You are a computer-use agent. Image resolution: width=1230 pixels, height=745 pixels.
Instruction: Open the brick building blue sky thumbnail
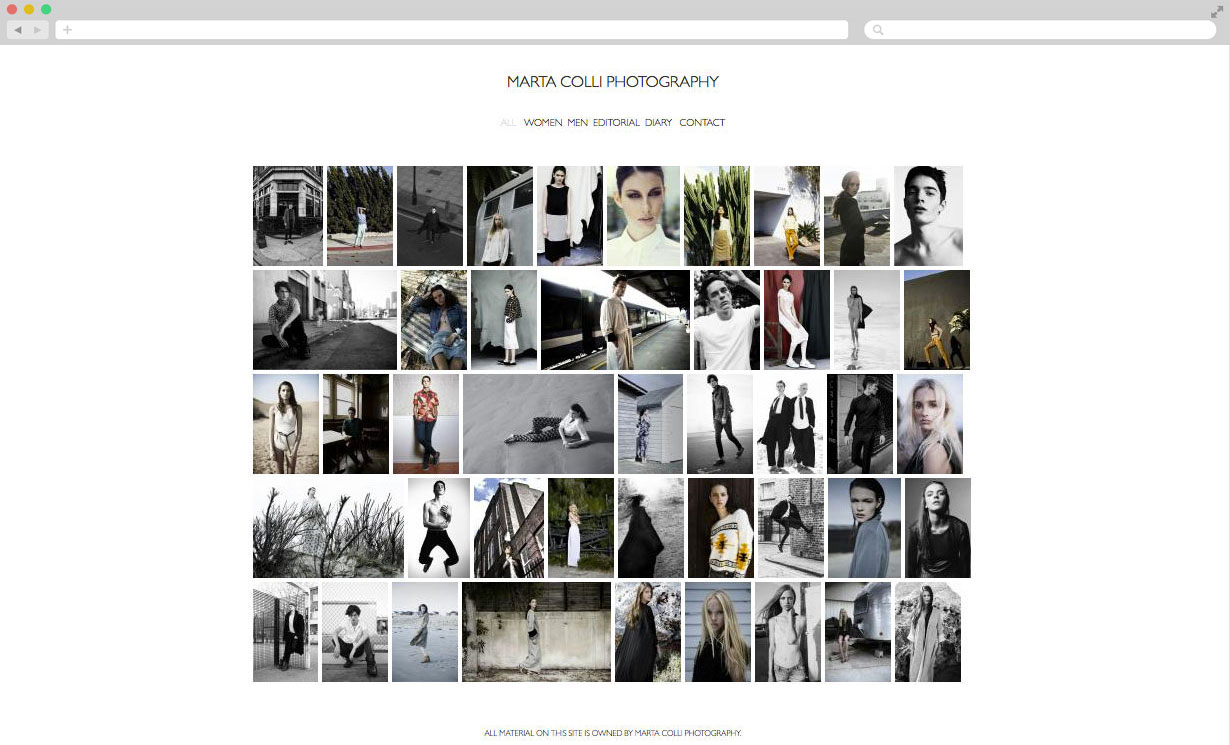pos(509,528)
